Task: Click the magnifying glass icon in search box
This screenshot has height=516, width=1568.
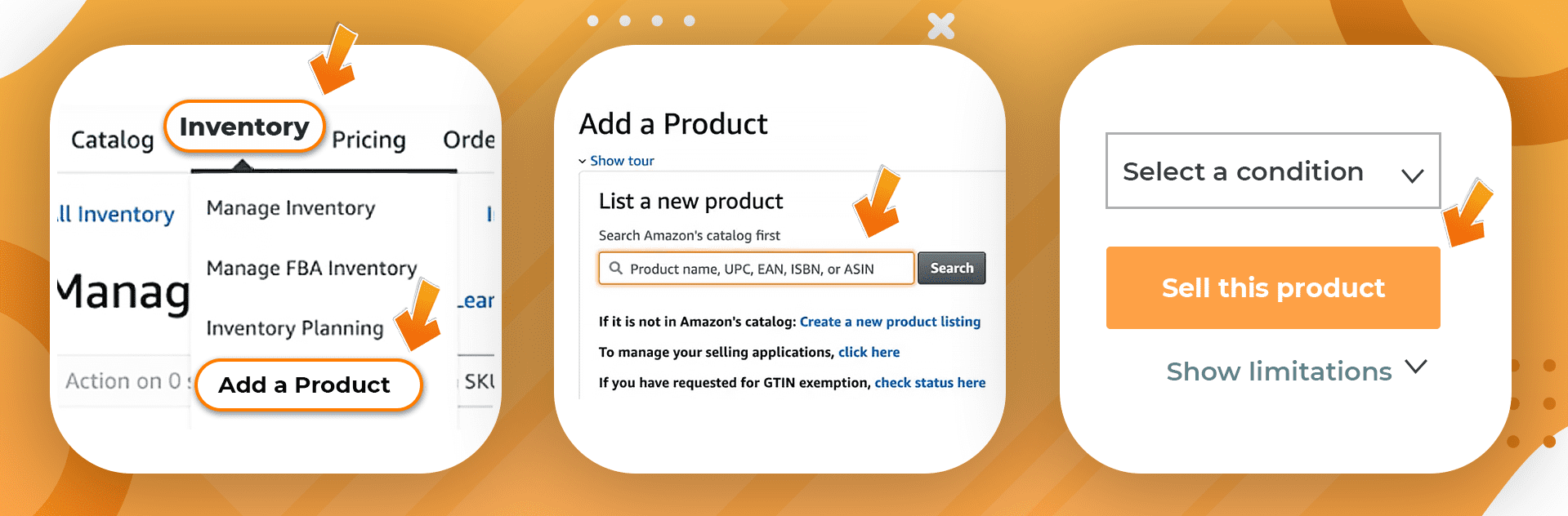Action: point(616,268)
